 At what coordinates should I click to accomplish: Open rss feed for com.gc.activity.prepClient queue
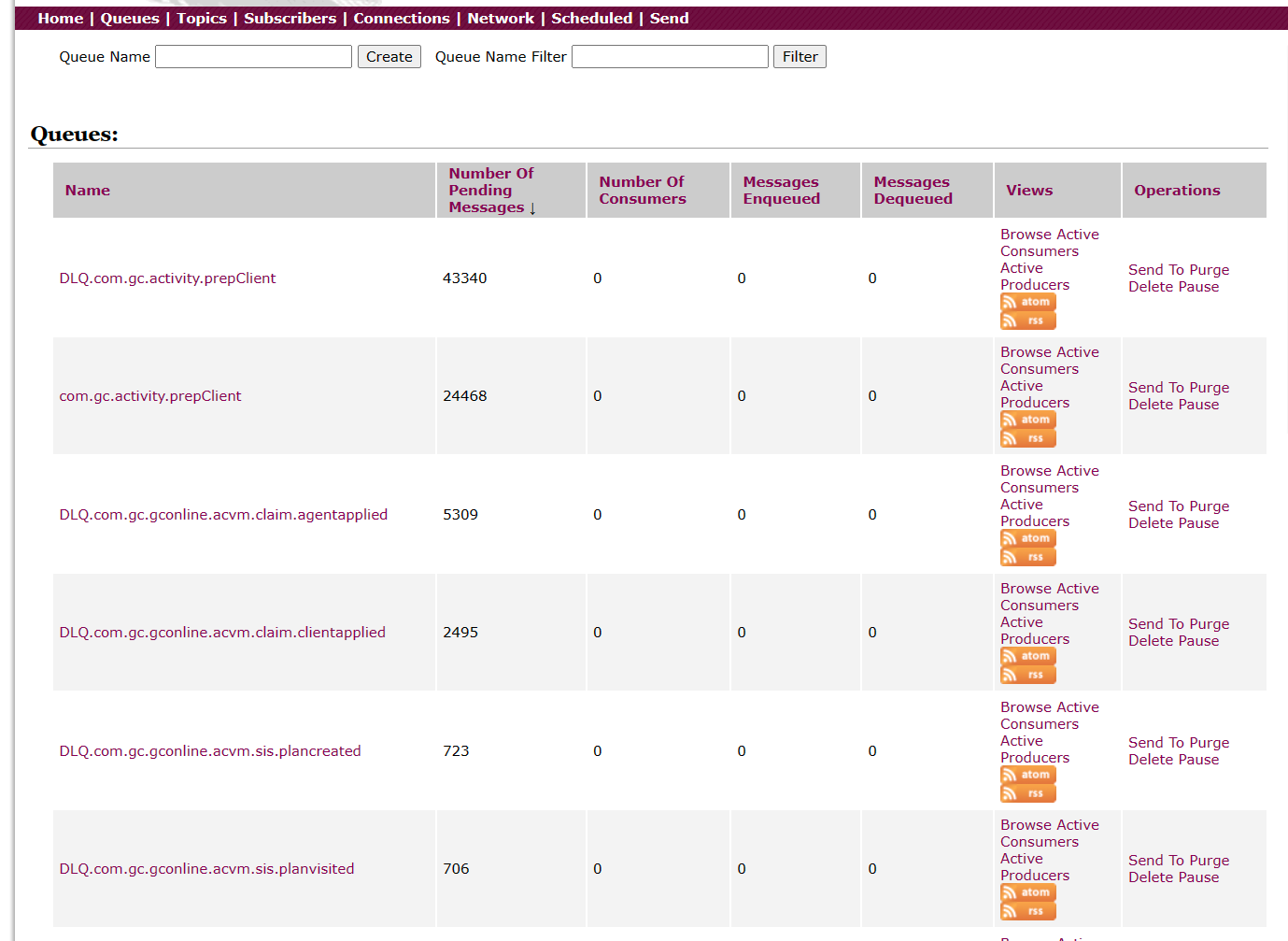tap(1027, 438)
